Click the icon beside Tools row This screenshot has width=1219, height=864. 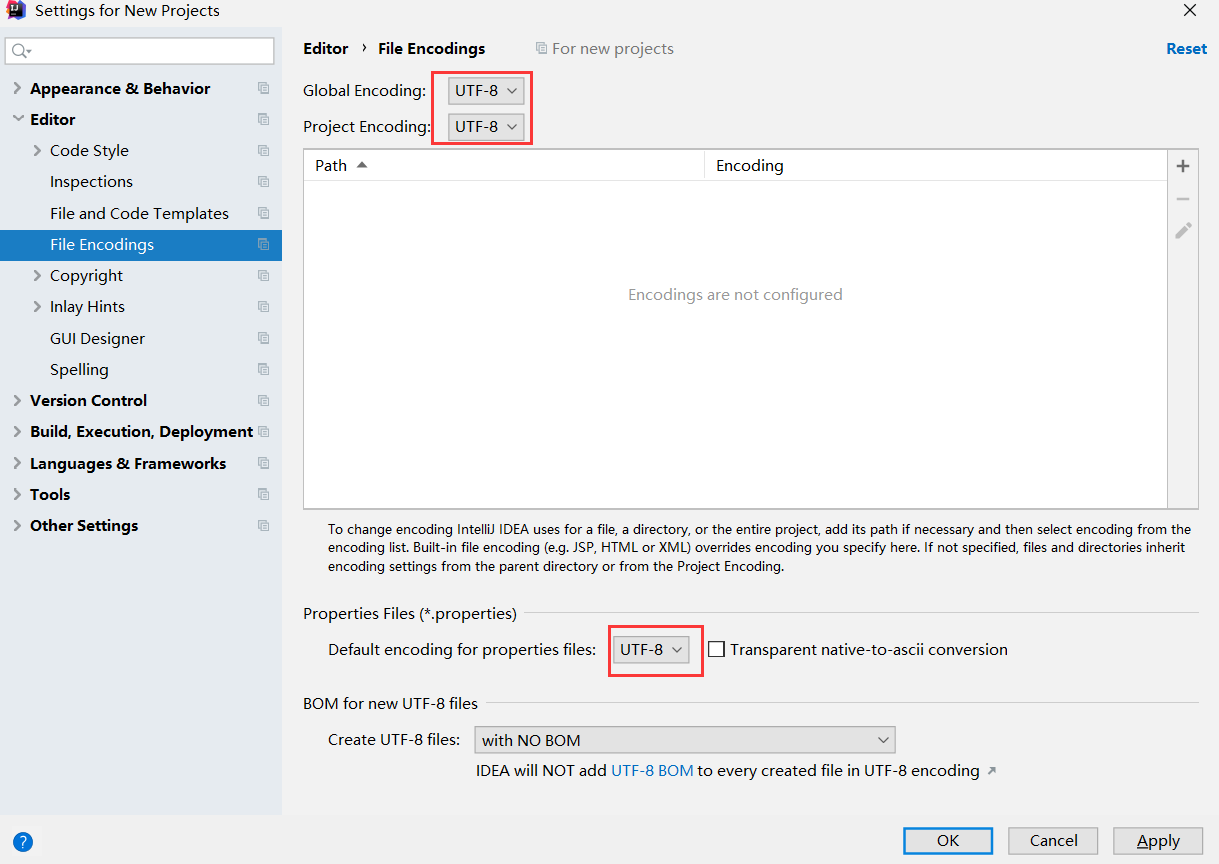click(263, 494)
